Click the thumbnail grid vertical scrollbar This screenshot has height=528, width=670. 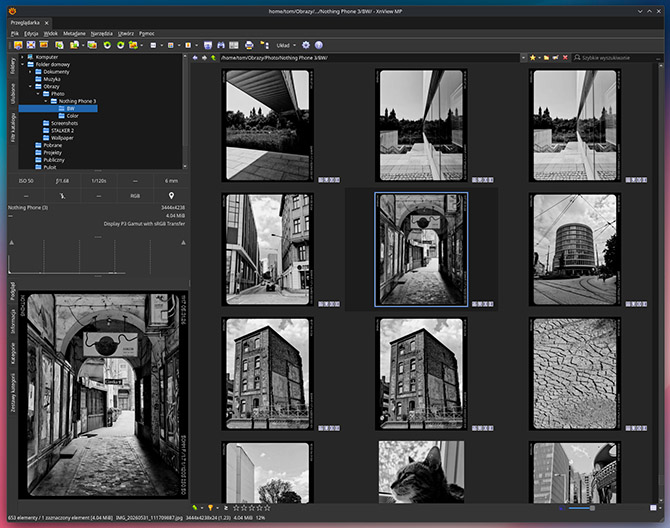tap(661, 282)
